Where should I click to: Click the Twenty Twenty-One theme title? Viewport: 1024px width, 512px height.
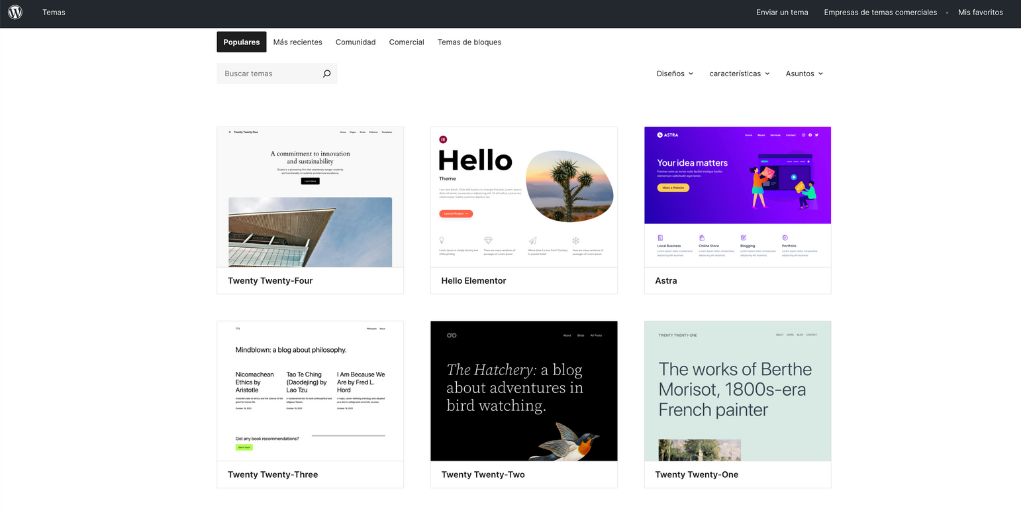[696, 475]
